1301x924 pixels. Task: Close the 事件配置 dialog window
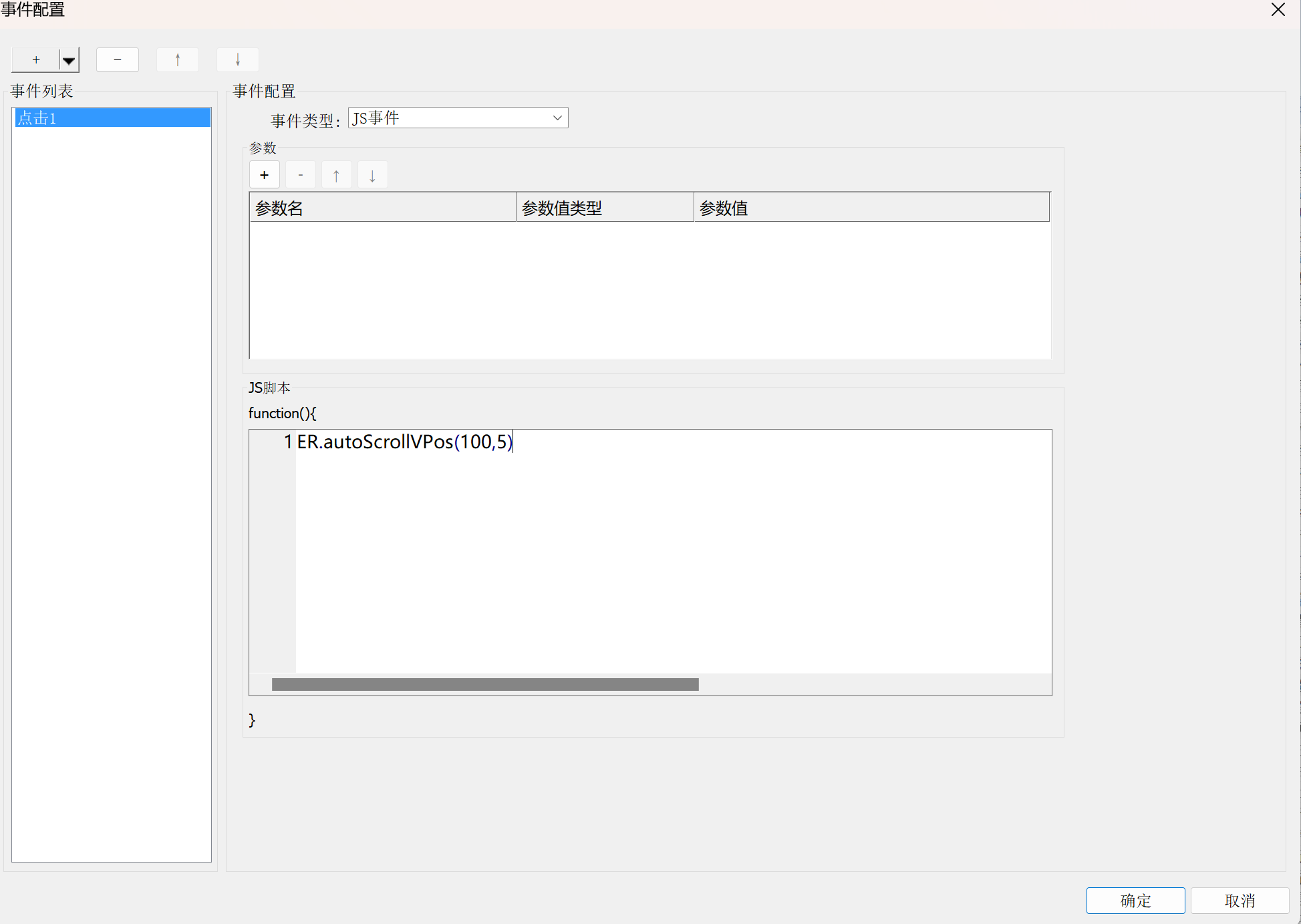[x=1278, y=10]
